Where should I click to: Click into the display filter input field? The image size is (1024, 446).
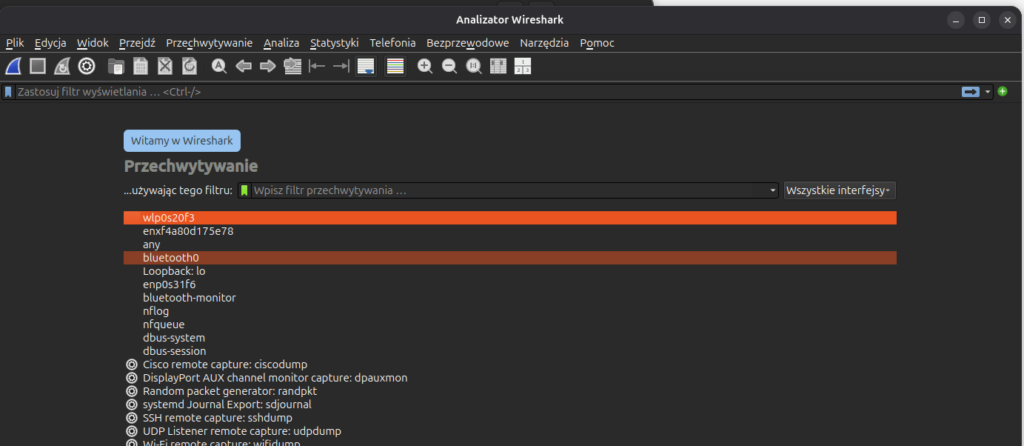click(480, 92)
